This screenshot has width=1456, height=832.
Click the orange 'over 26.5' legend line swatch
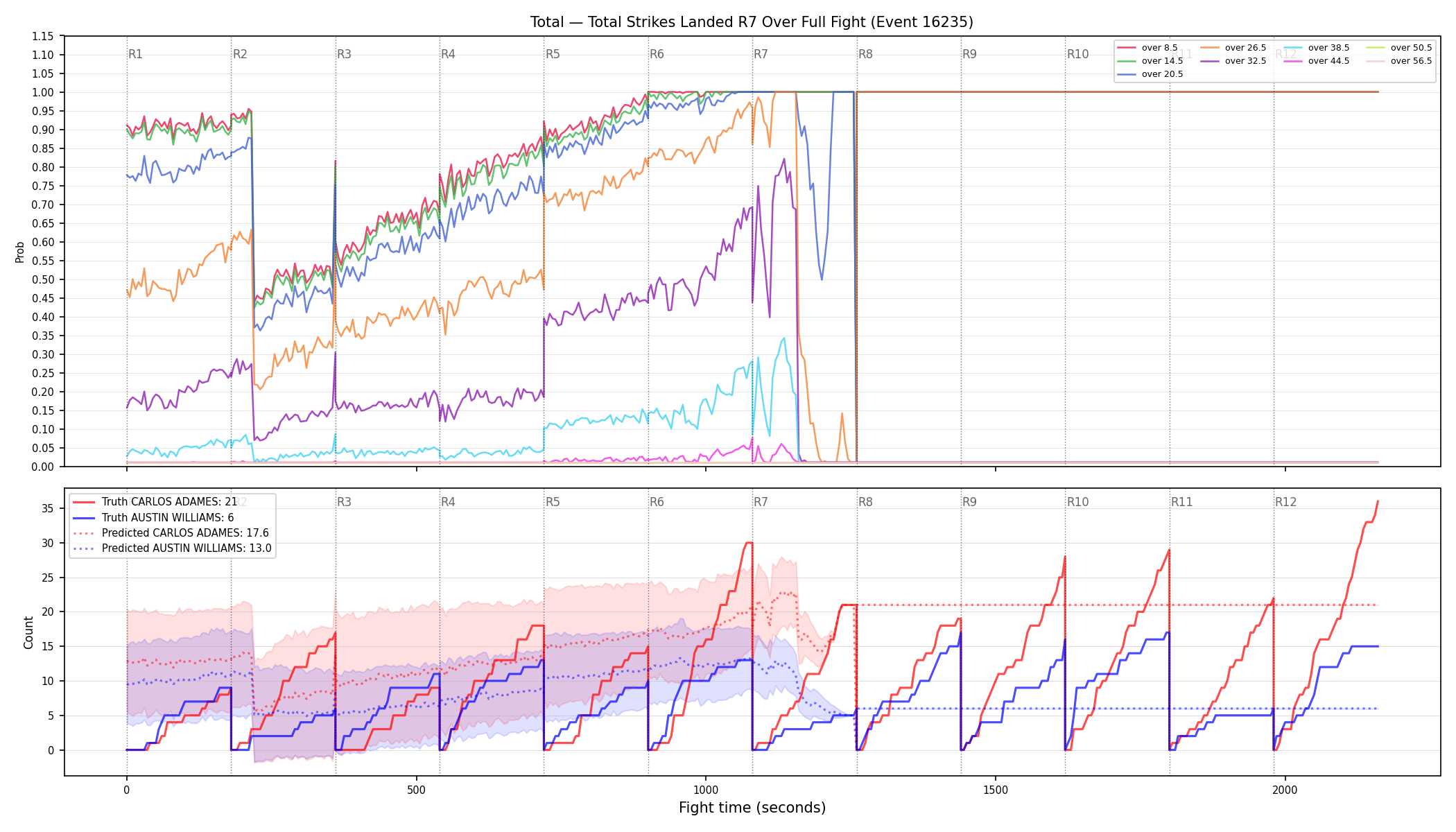coord(1210,48)
